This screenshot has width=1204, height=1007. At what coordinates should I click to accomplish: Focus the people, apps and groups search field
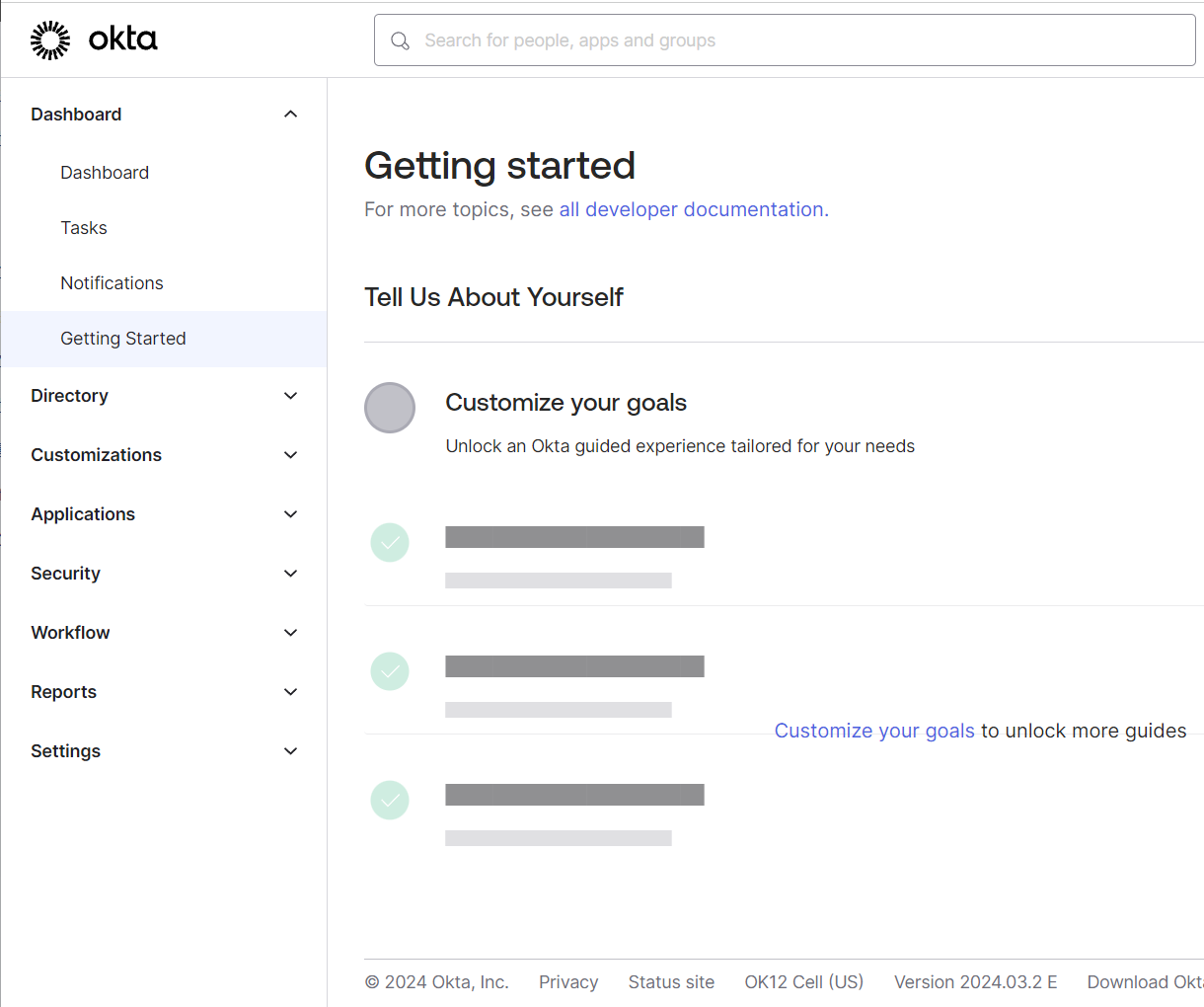[x=785, y=40]
